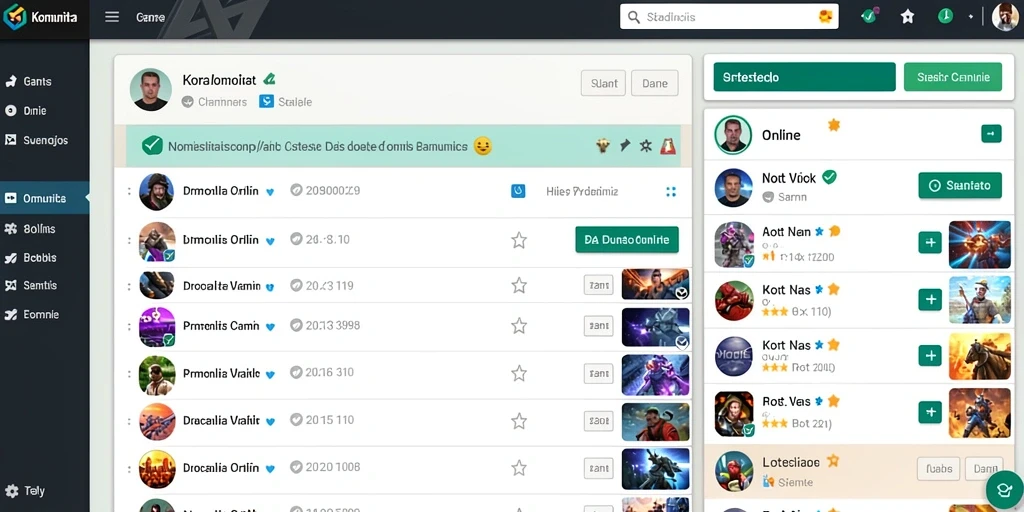1024x512 pixels.
Task: Click the user avatar in top-right corner
Action: pos(1004,17)
